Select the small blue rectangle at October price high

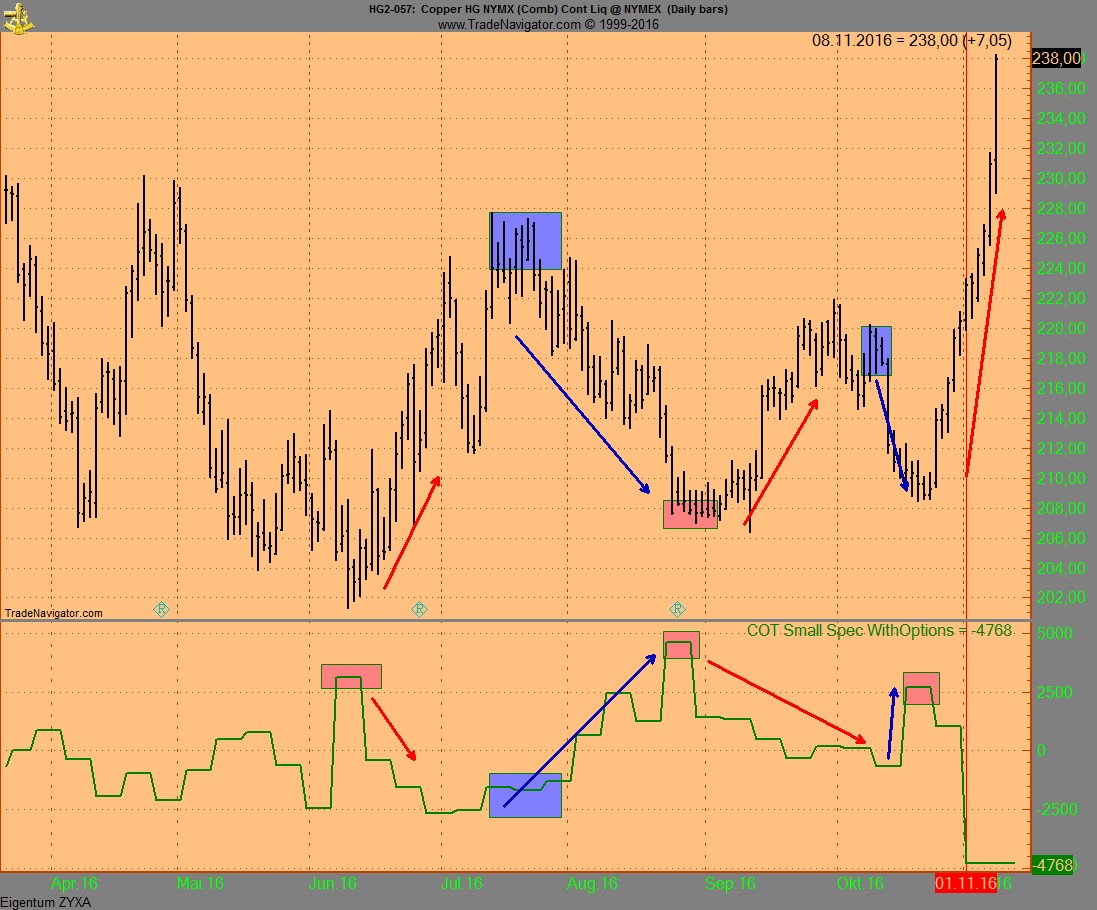(876, 351)
